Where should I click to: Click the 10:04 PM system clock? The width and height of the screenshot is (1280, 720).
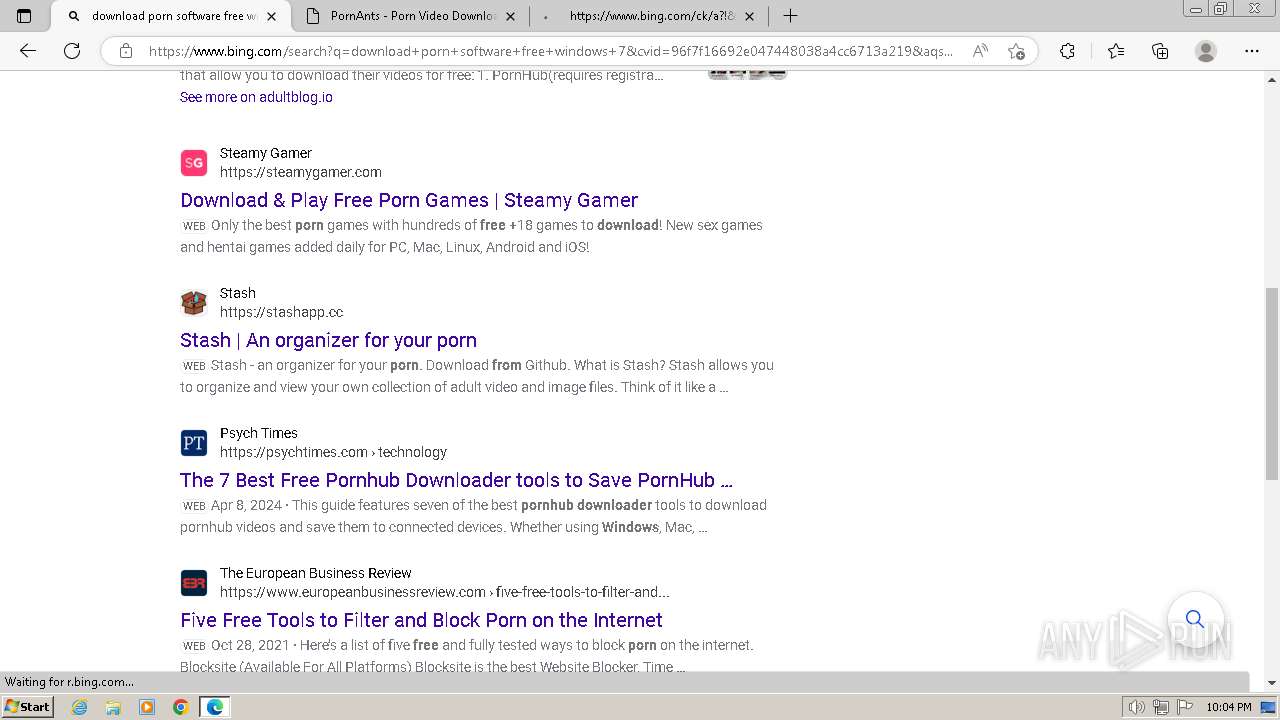(1229, 707)
